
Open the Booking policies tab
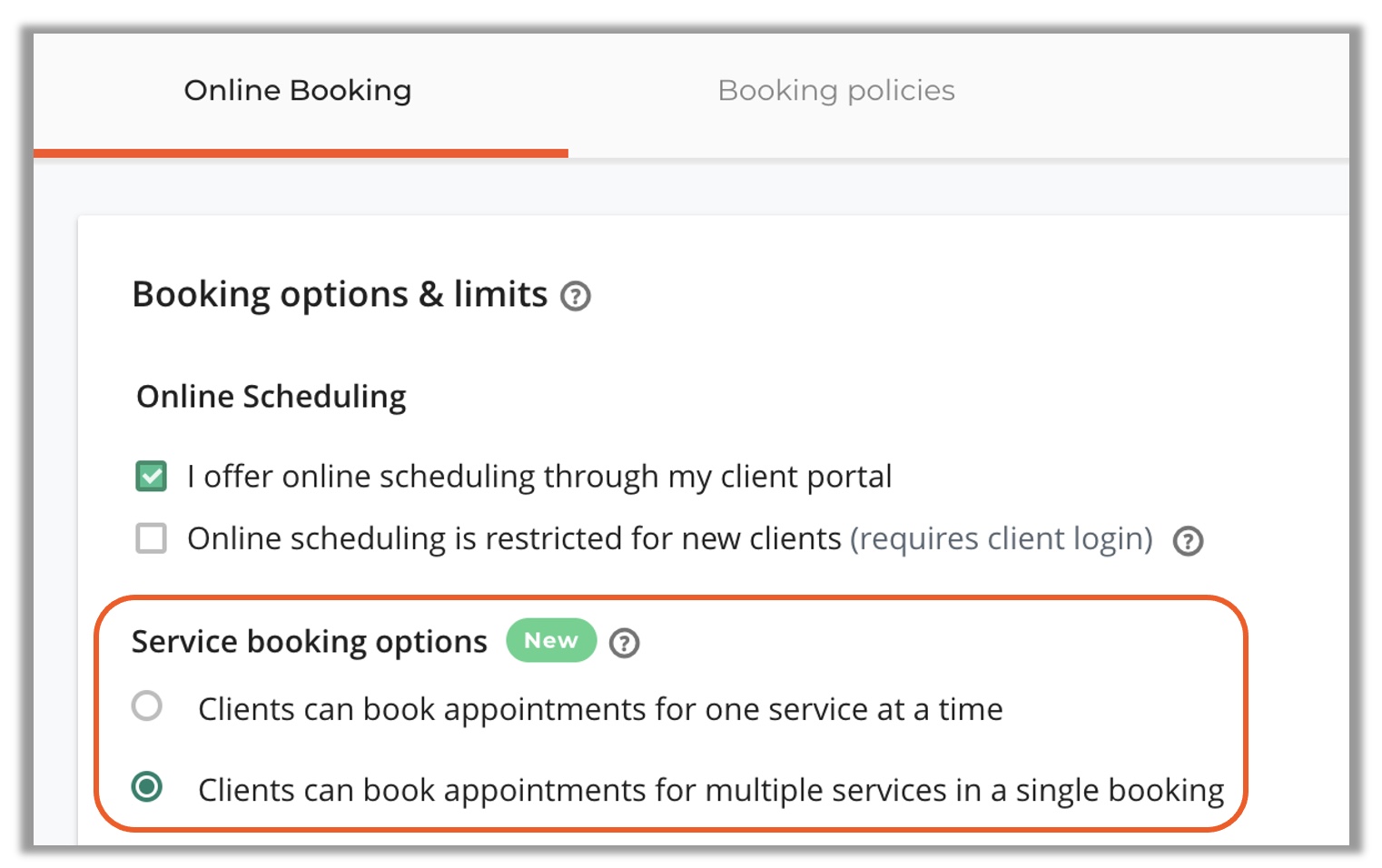[836, 90]
